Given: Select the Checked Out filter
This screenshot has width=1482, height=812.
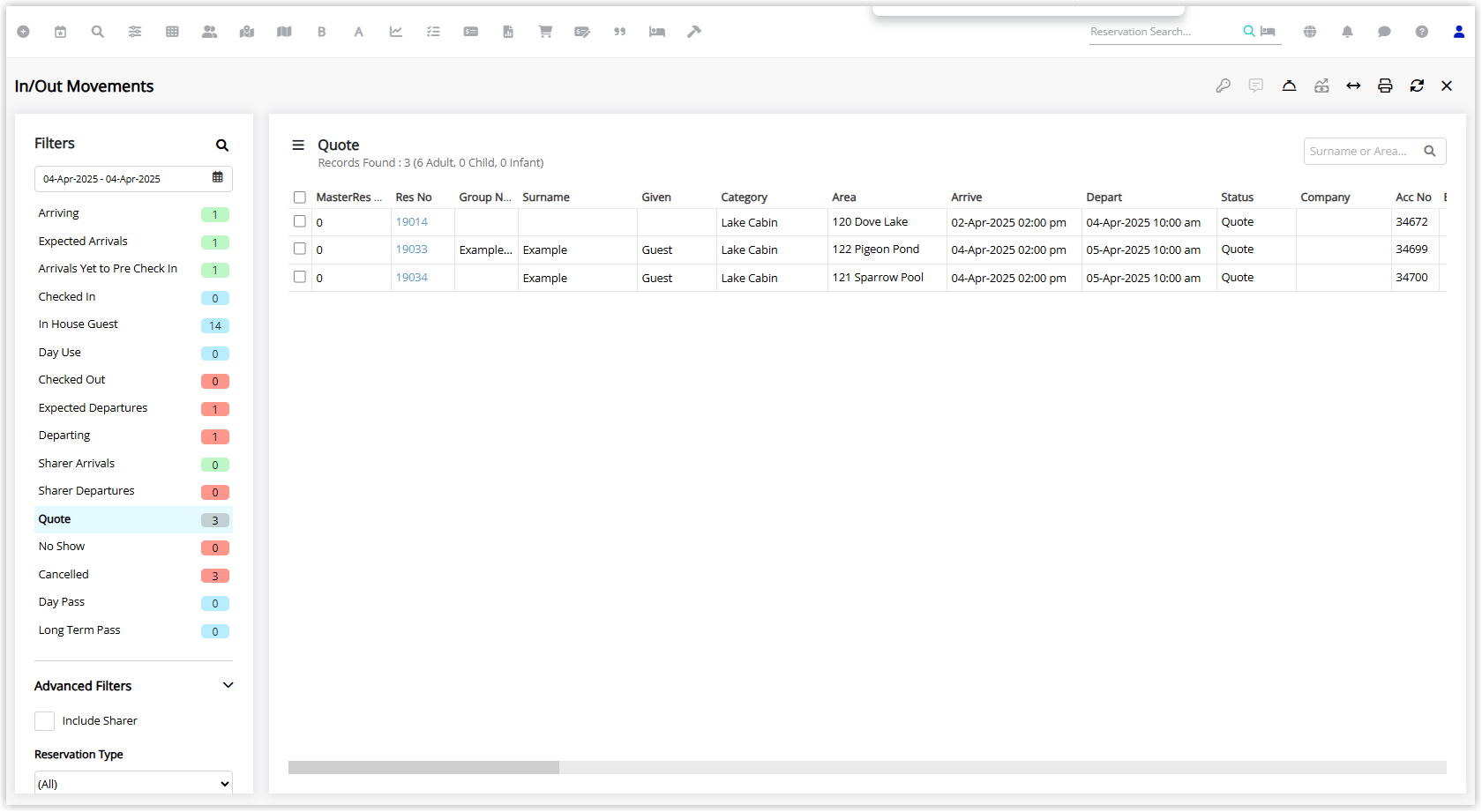Looking at the screenshot, I should (x=133, y=380).
